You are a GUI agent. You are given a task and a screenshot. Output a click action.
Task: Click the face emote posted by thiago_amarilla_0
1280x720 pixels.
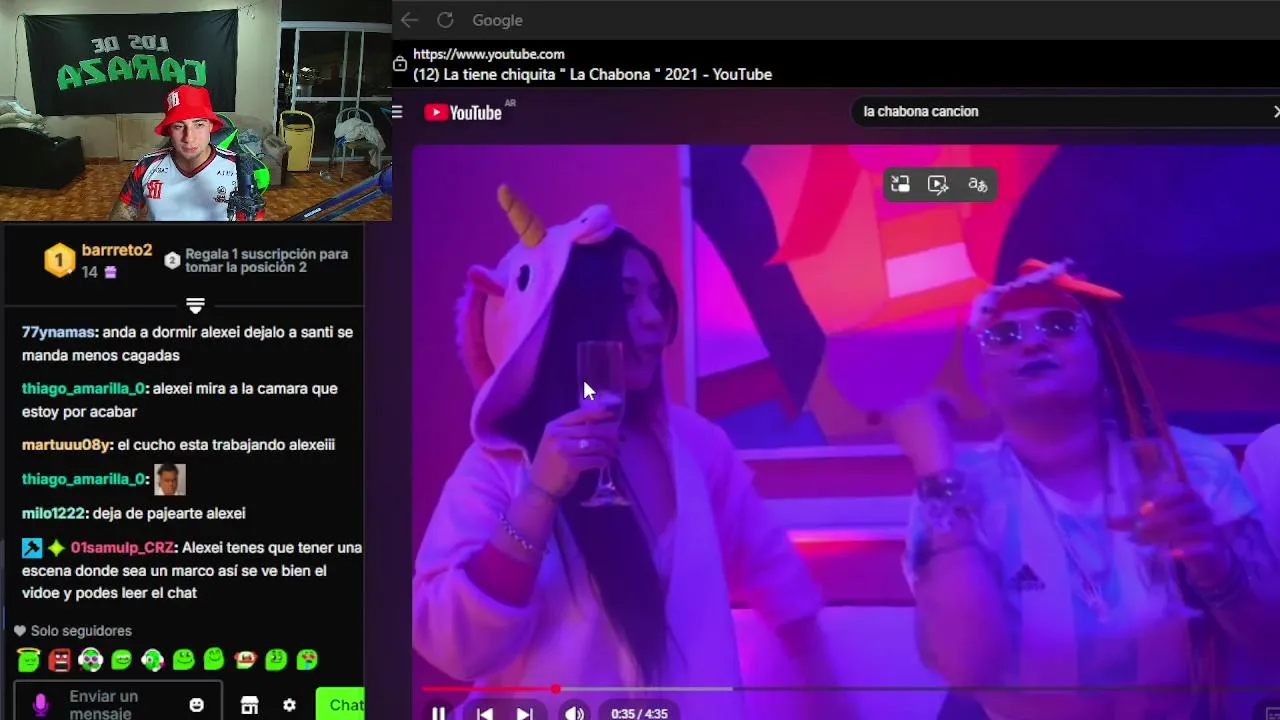tap(170, 479)
